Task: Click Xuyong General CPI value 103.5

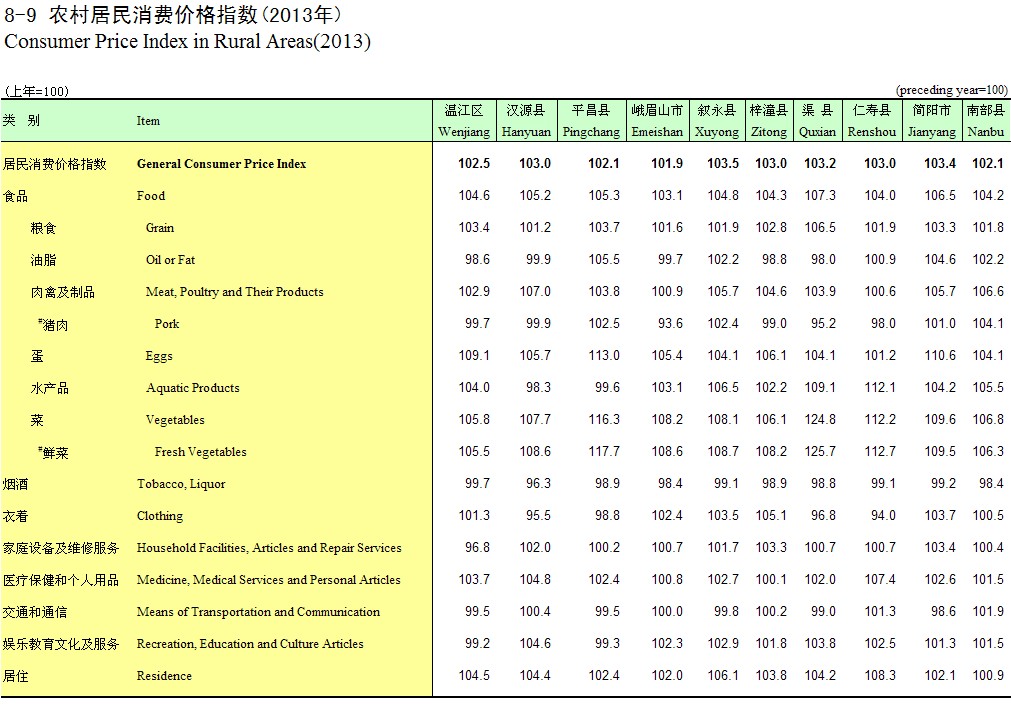Action: (x=723, y=164)
